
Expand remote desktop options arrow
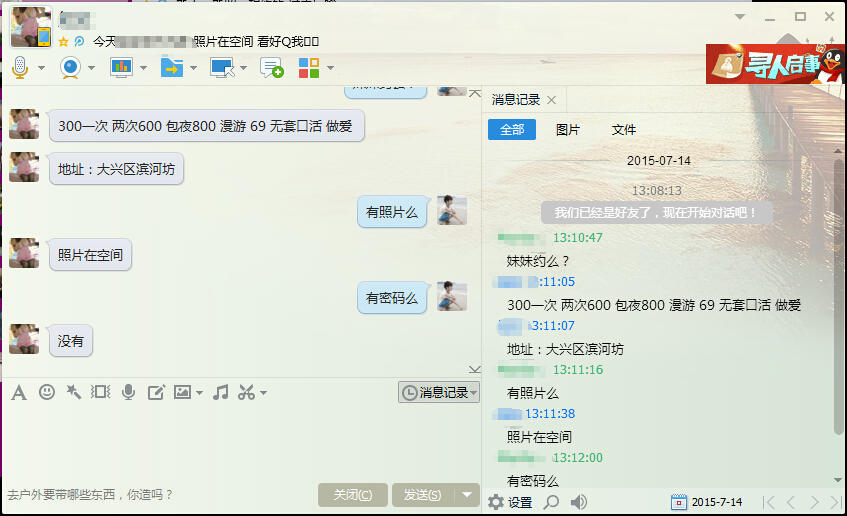pos(243,68)
